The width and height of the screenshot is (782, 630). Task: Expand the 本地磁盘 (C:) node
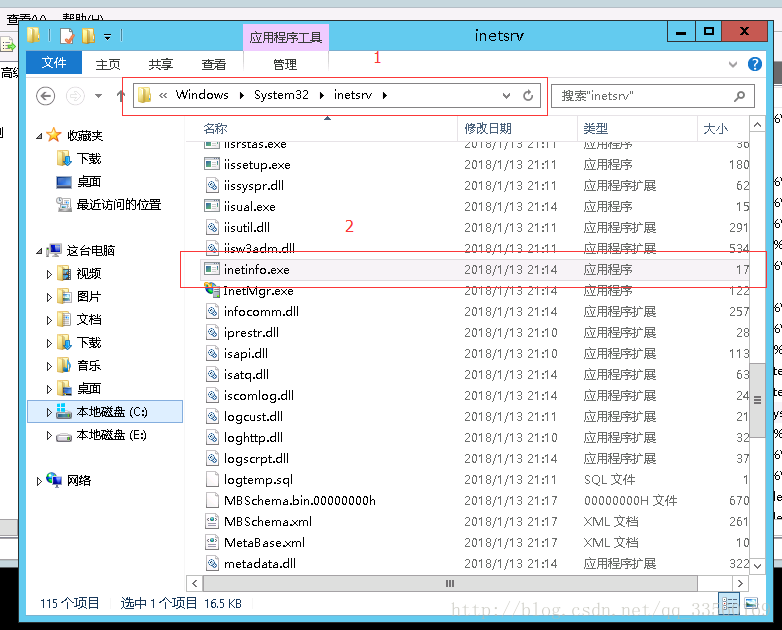coord(49,412)
